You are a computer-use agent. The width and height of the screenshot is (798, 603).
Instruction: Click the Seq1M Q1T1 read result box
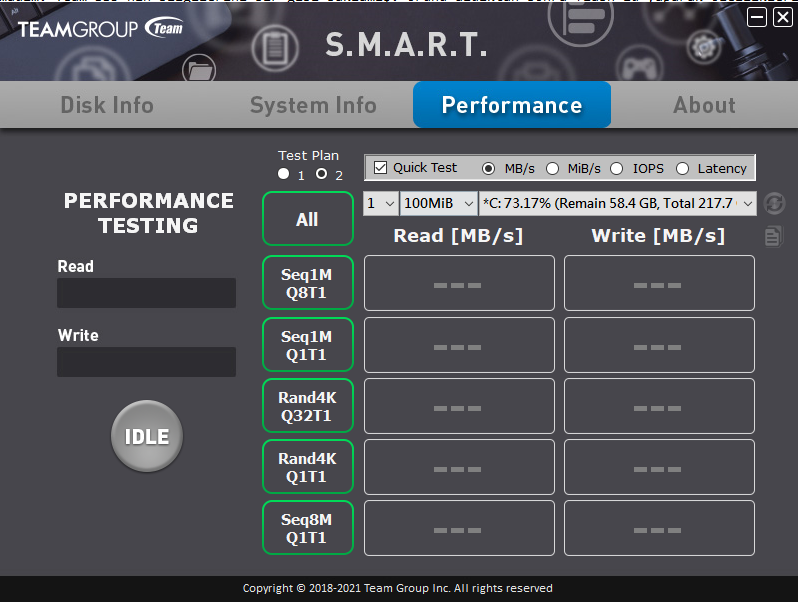(x=459, y=346)
